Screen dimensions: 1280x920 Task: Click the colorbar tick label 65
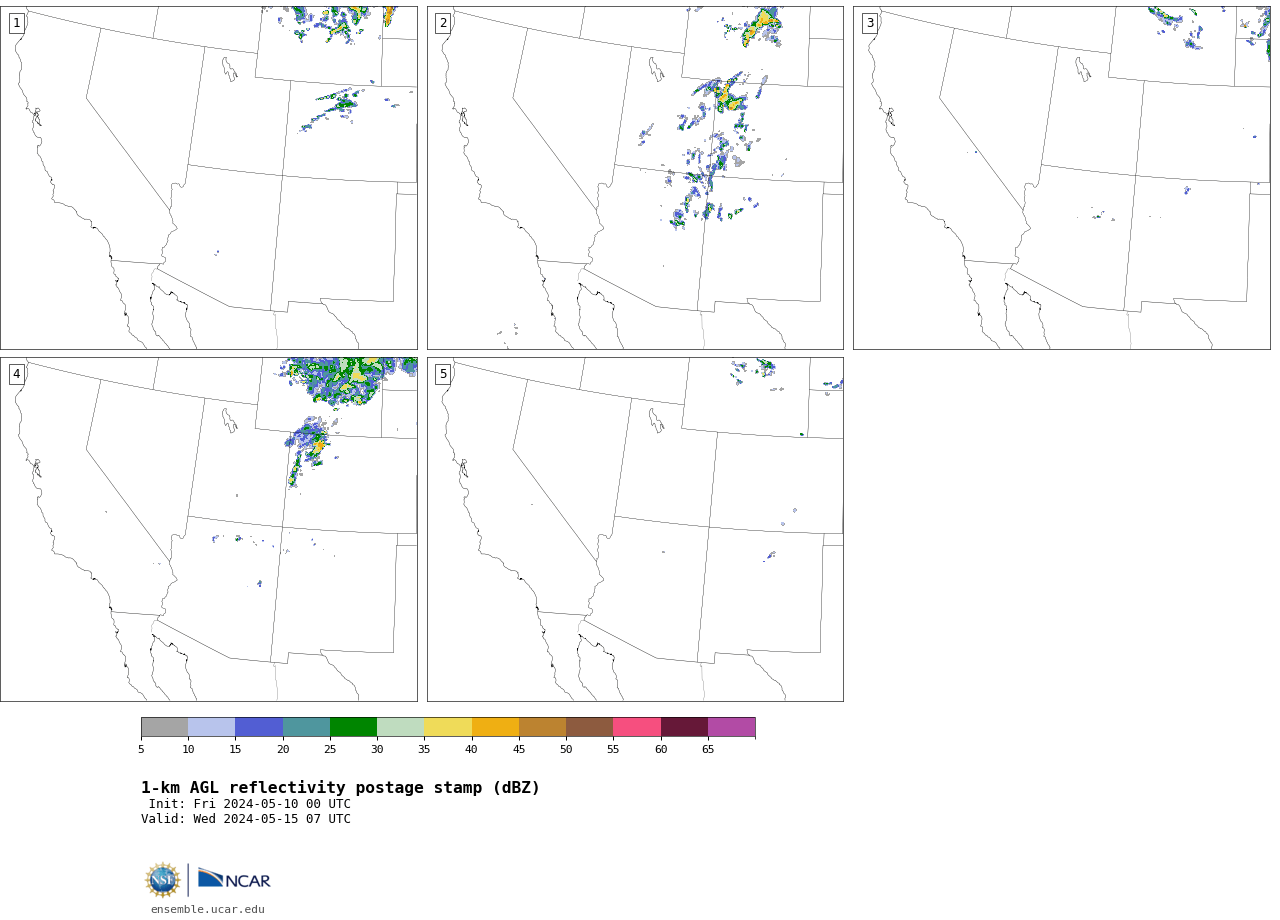708,749
